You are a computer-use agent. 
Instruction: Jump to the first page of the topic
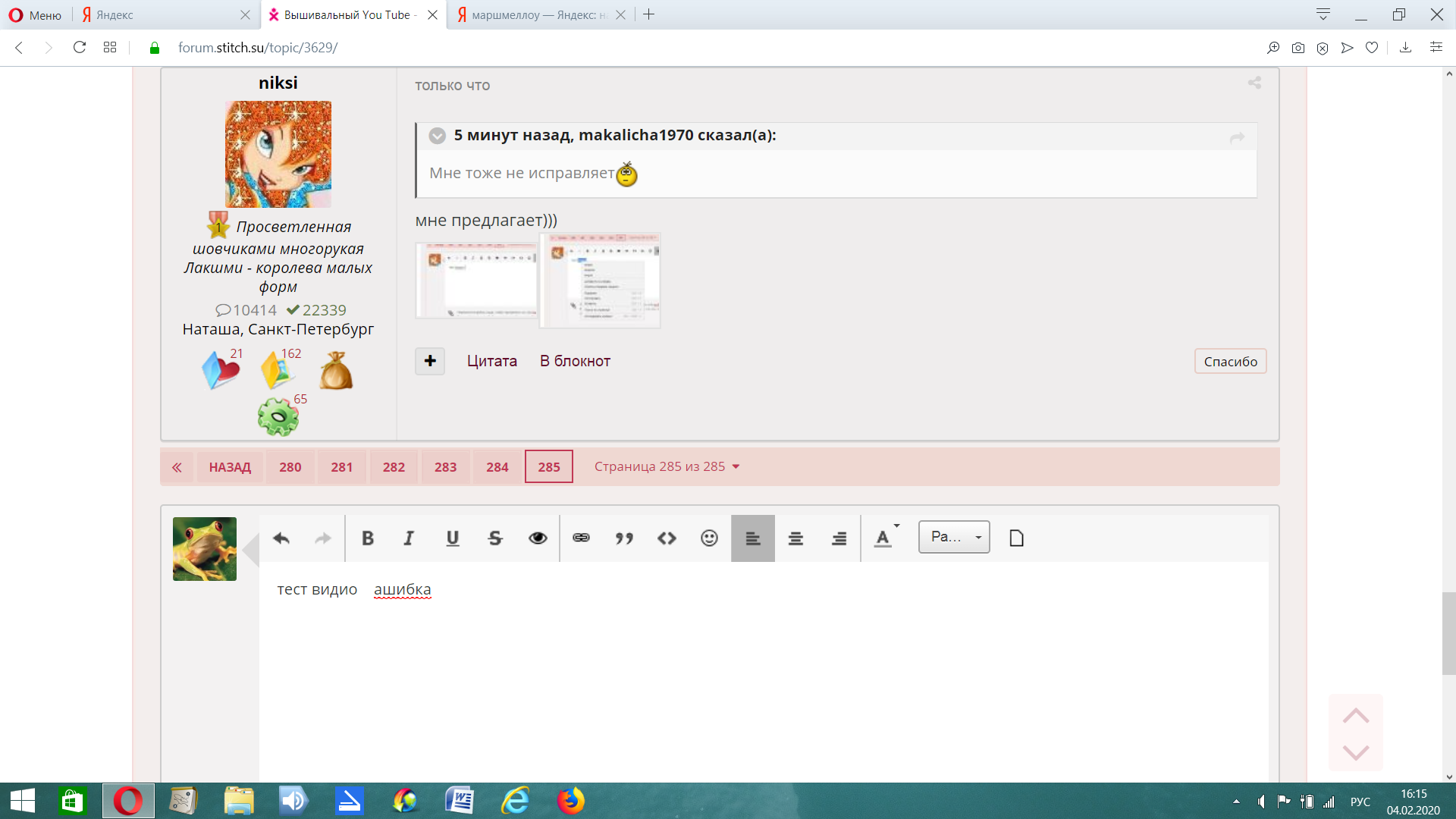point(177,467)
